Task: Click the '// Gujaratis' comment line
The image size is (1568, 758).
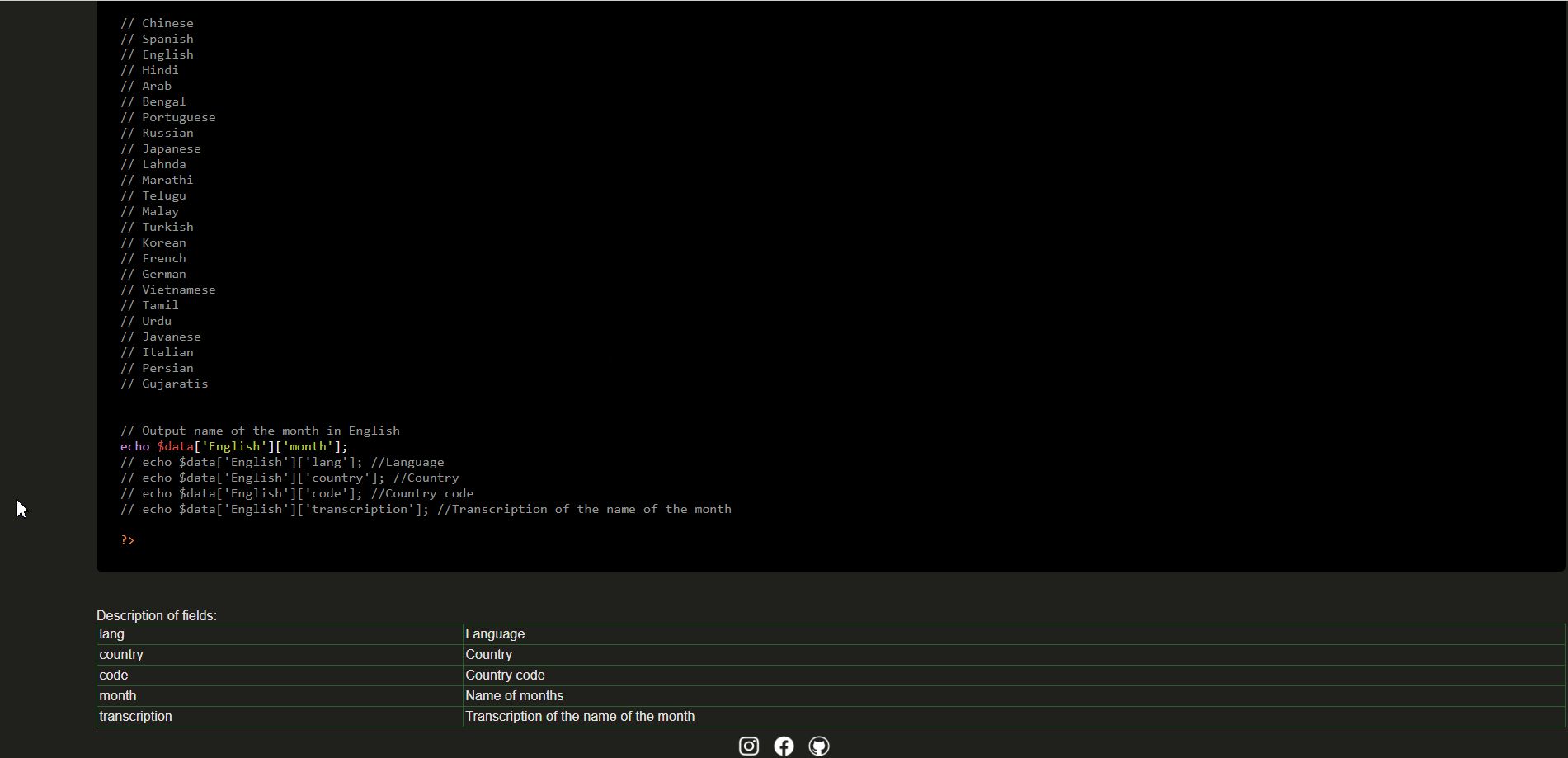Action: [x=165, y=384]
